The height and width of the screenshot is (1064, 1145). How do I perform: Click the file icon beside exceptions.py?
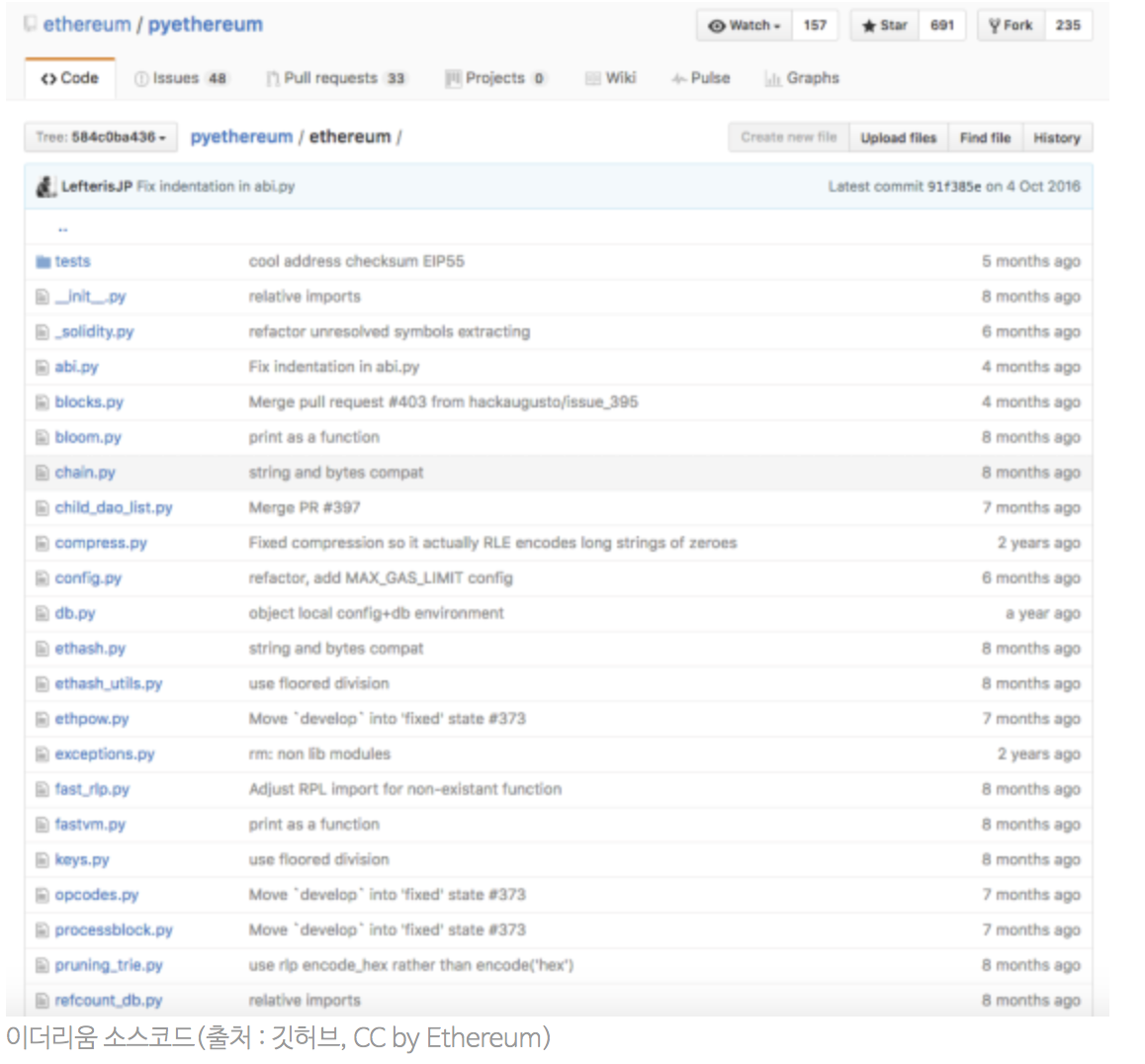[x=43, y=754]
